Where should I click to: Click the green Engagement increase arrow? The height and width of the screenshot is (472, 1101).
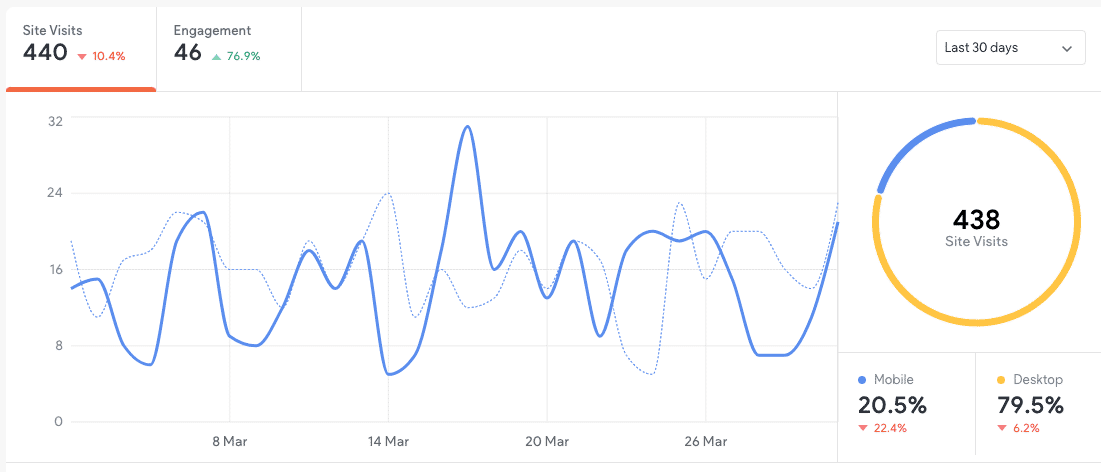pos(216,57)
